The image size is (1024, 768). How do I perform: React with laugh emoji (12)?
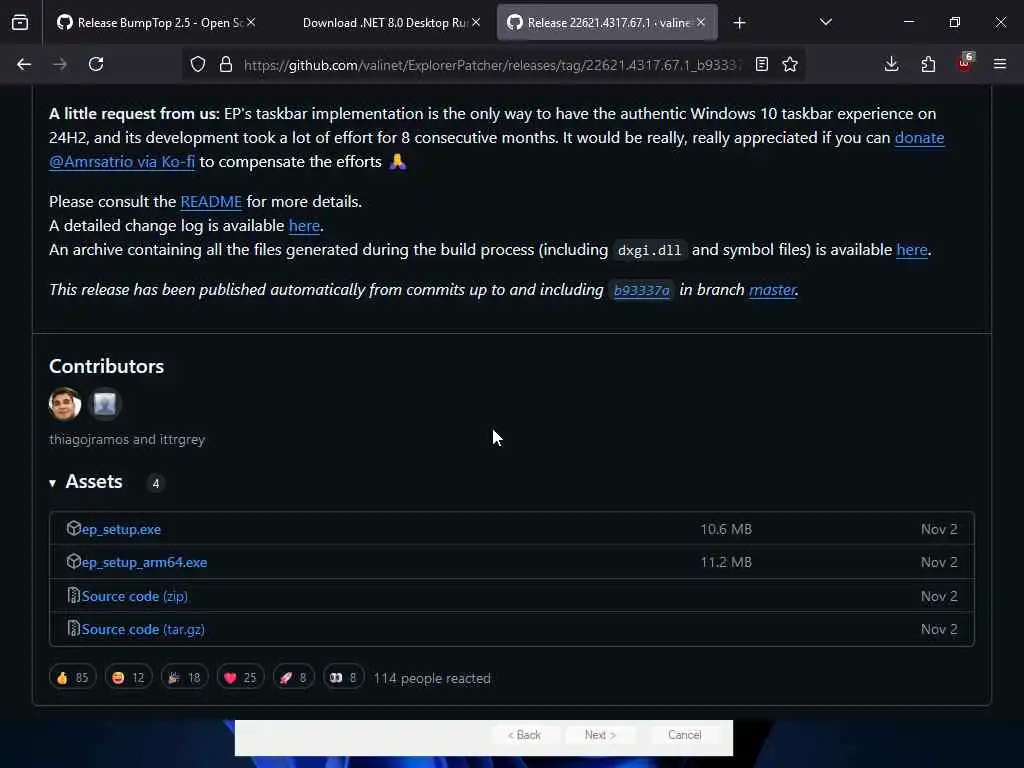coord(129,678)
